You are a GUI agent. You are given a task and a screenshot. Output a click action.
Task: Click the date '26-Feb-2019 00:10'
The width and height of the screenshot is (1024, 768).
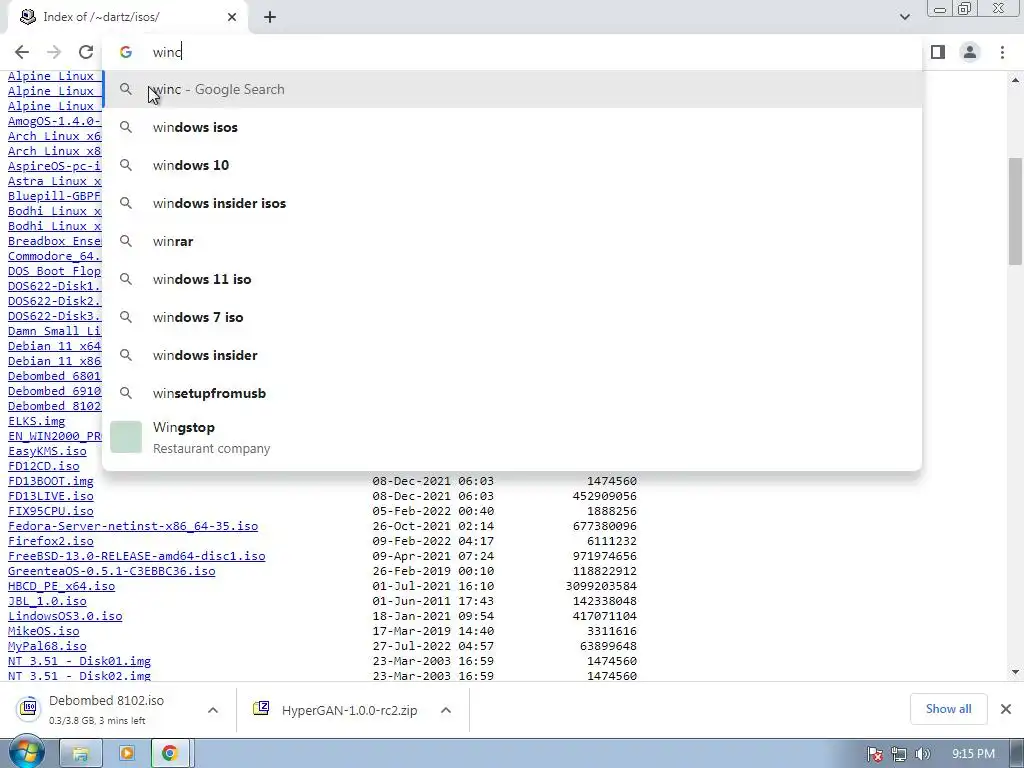point(433,571)
